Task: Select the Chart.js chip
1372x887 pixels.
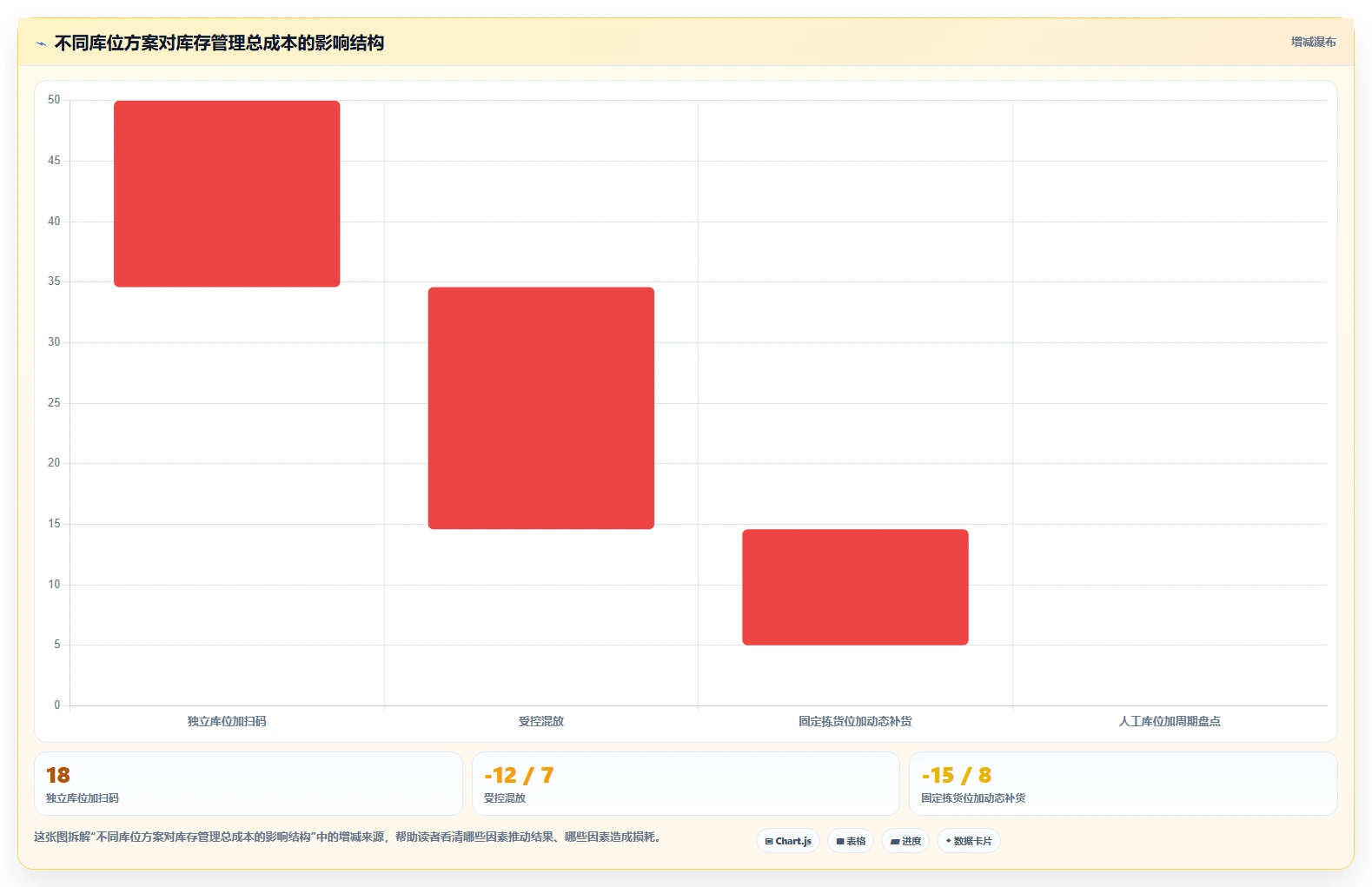Action: [788, 841]
